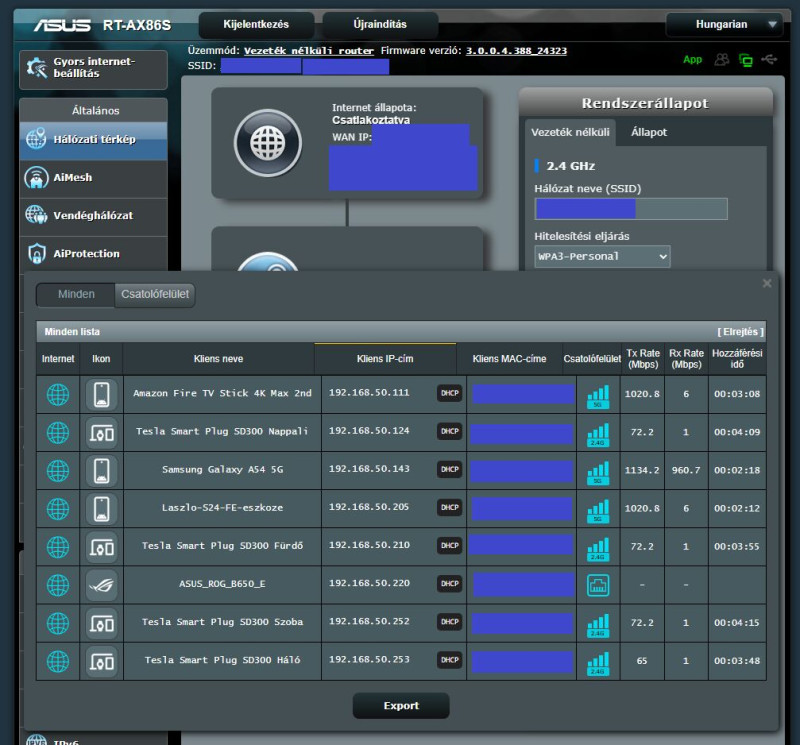Open the AiMesh menu item

[x=93, y=178]
